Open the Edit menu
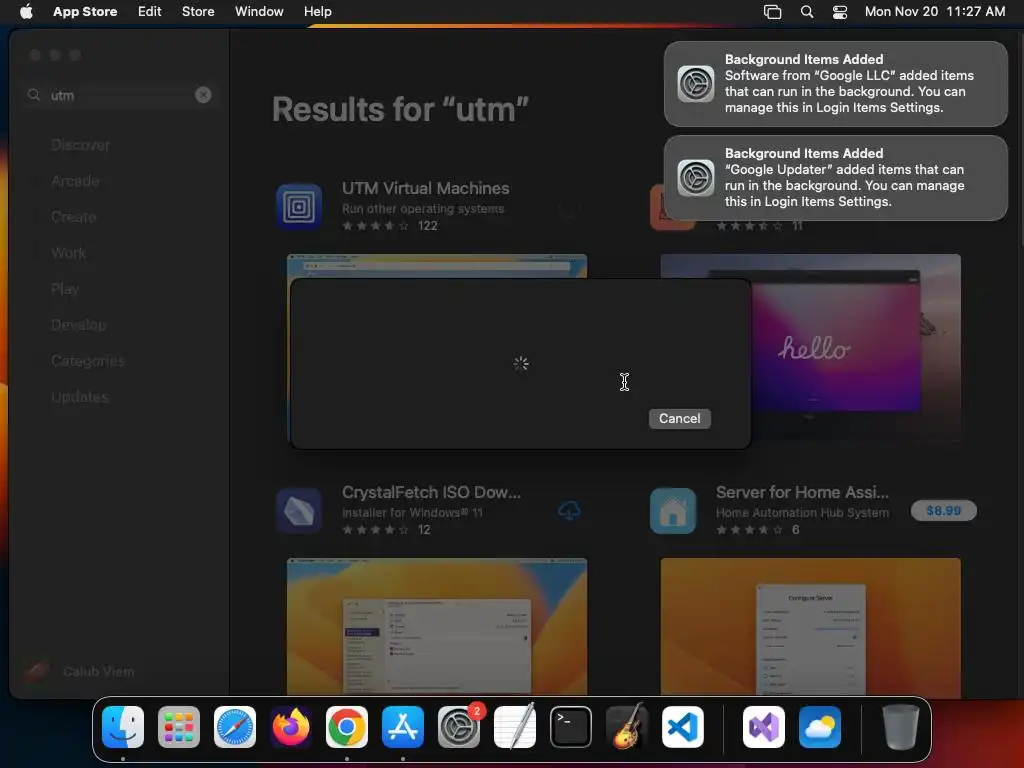 tap(150, 11)
